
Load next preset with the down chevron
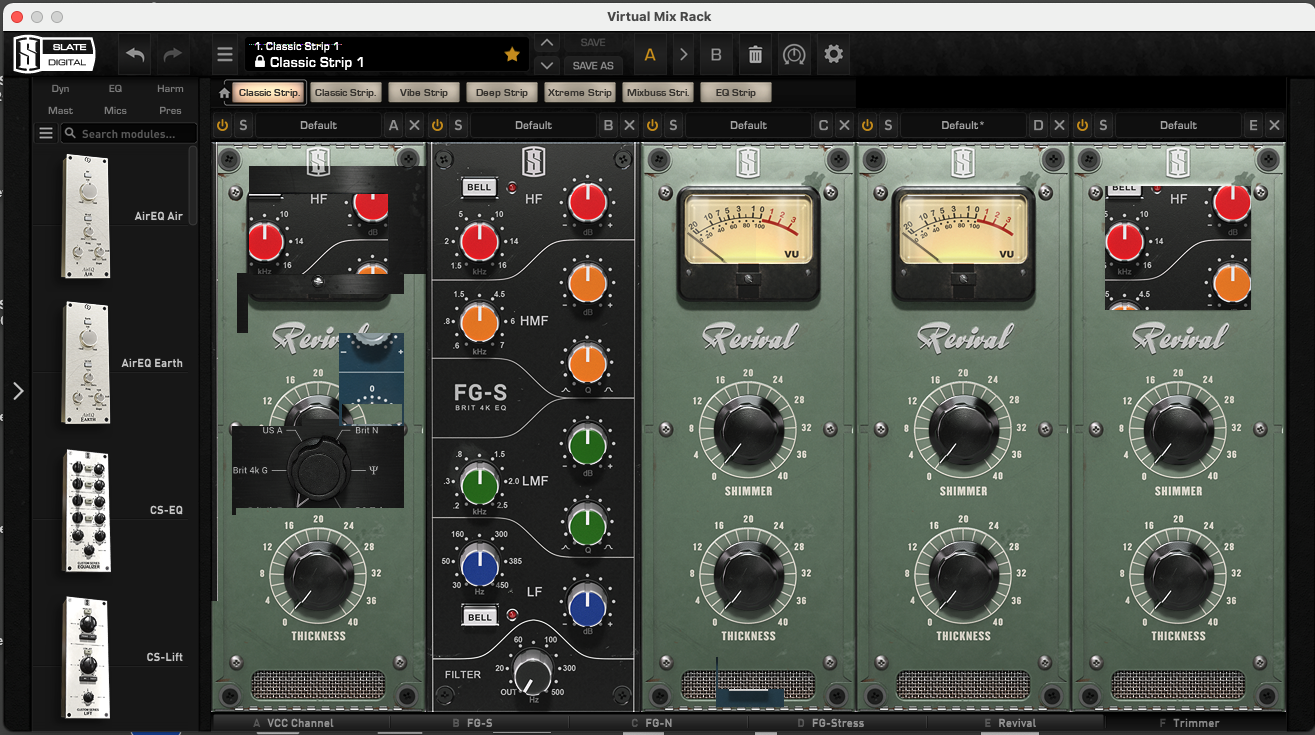click(546, 65)
